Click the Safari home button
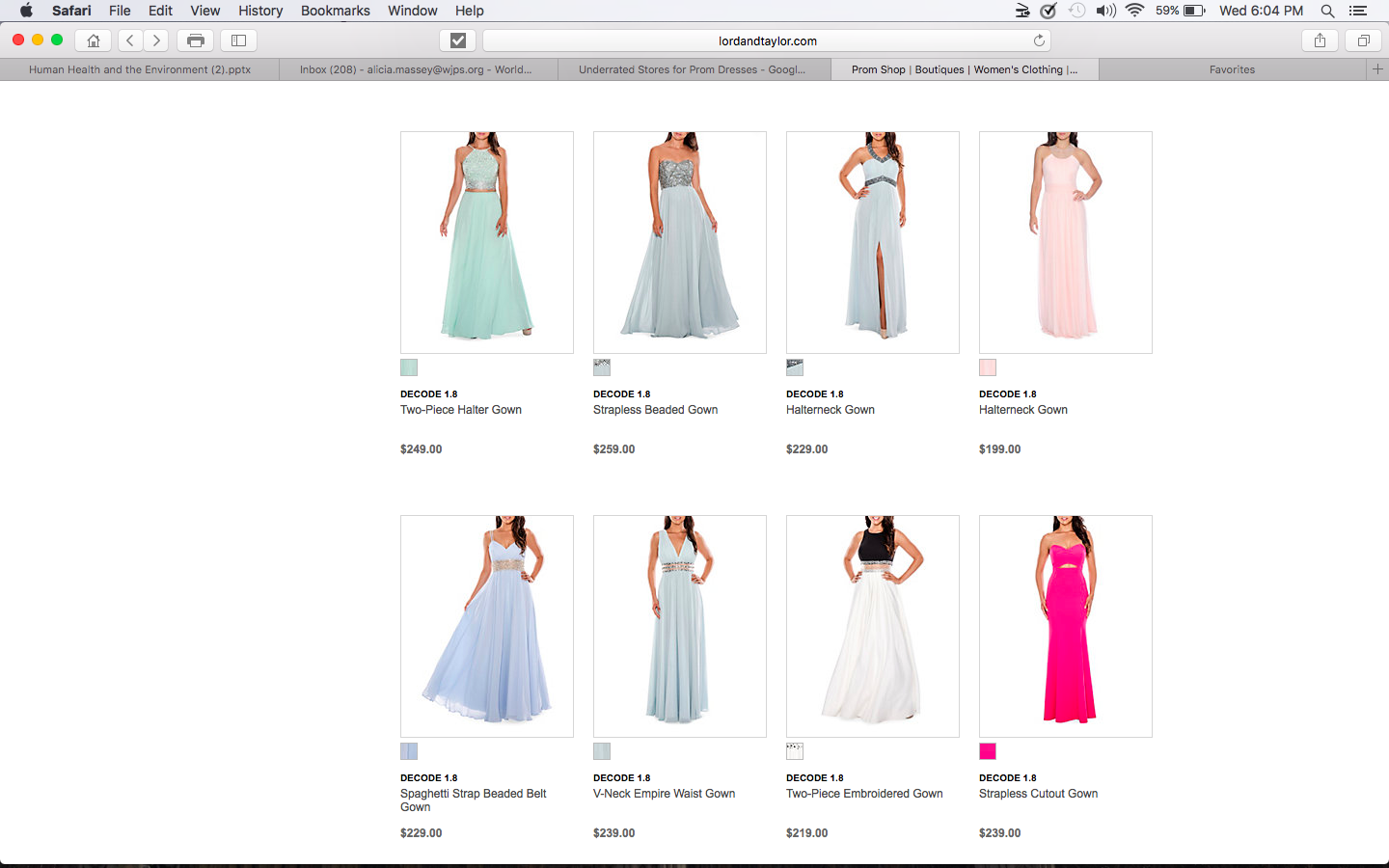 click(94, 41)
